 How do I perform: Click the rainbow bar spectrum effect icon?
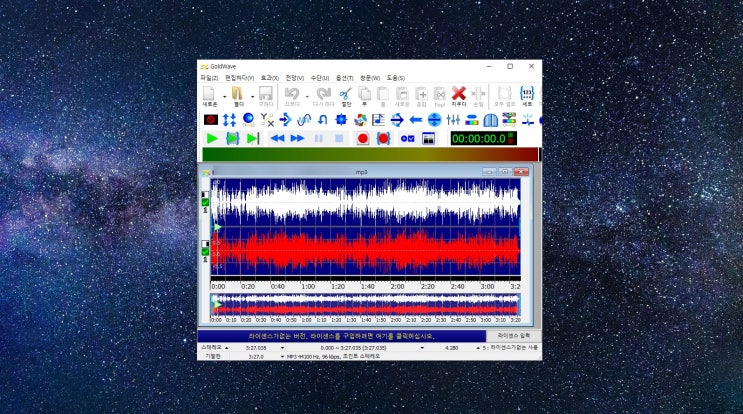click(x=471, y=120)
